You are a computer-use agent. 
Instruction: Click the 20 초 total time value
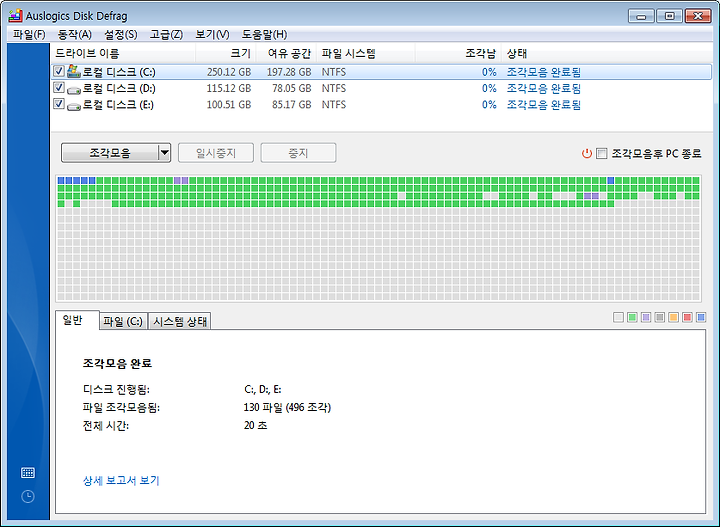coord(255,426)
